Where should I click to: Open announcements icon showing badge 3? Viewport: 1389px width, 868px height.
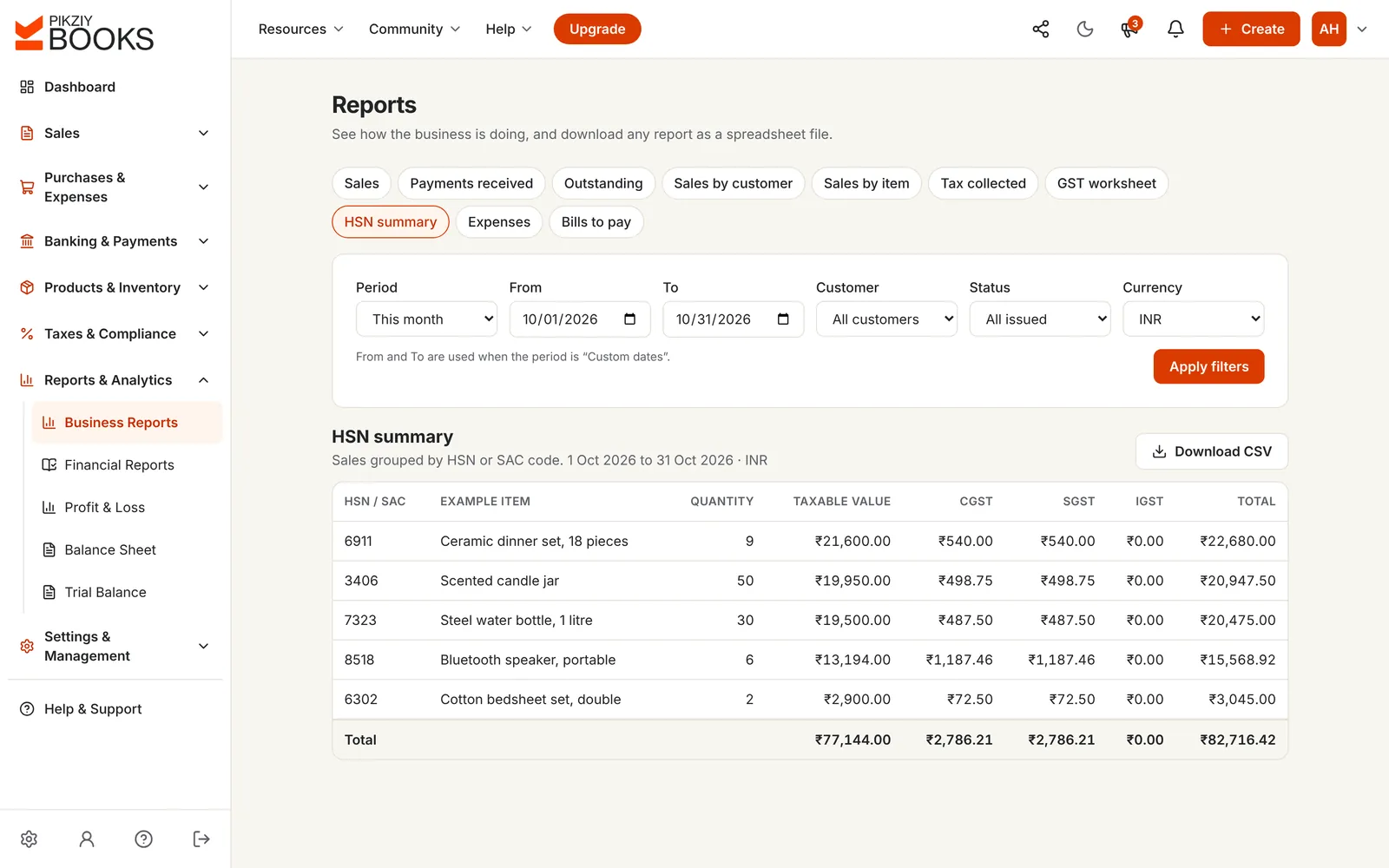1129,30
